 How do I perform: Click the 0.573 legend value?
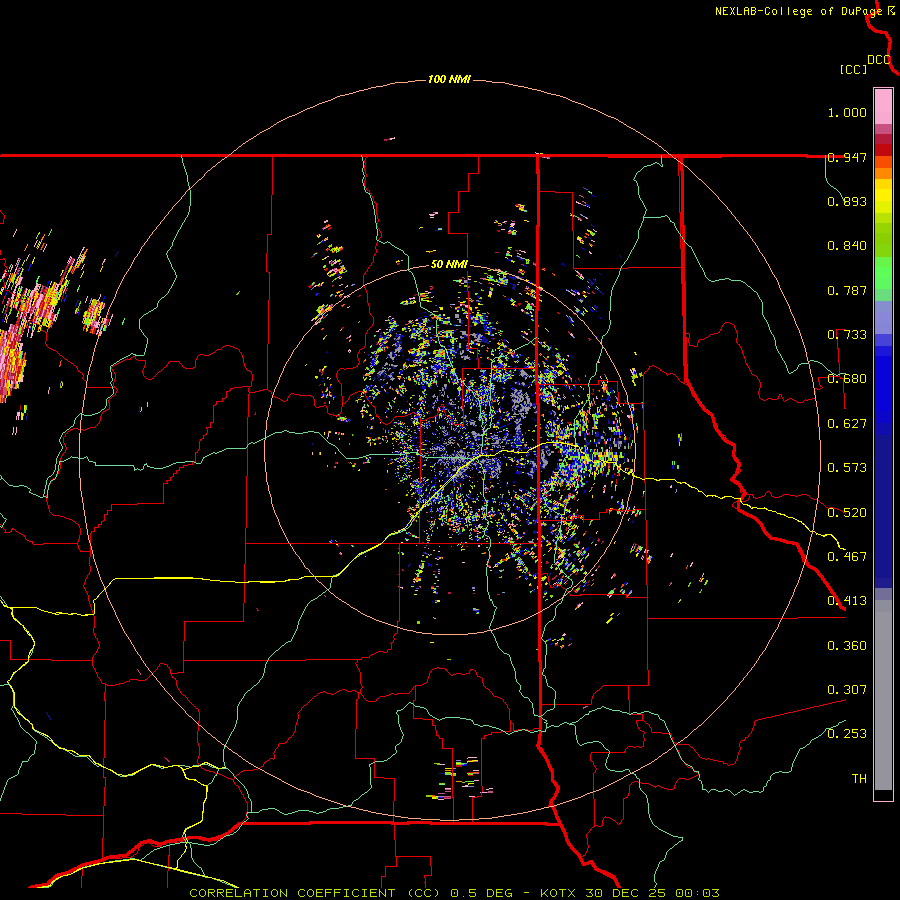[x=847, y=468]
